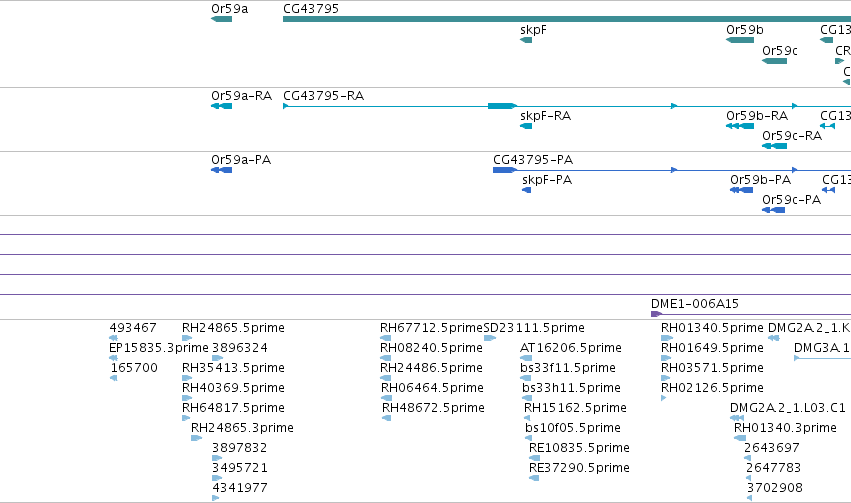
Task: Select the RH01340.5prime EST feature
Action: coord(667,338)
